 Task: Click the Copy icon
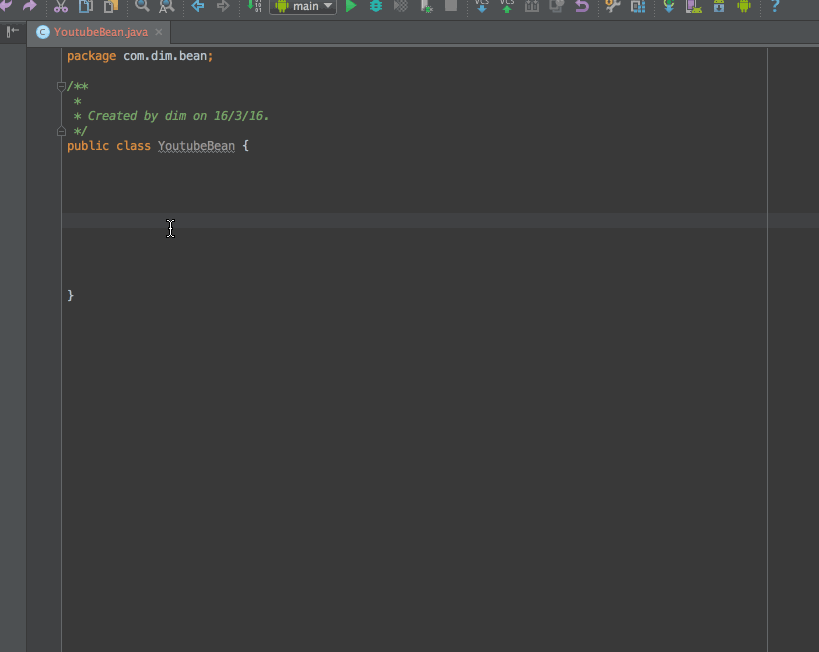(86, 6)
